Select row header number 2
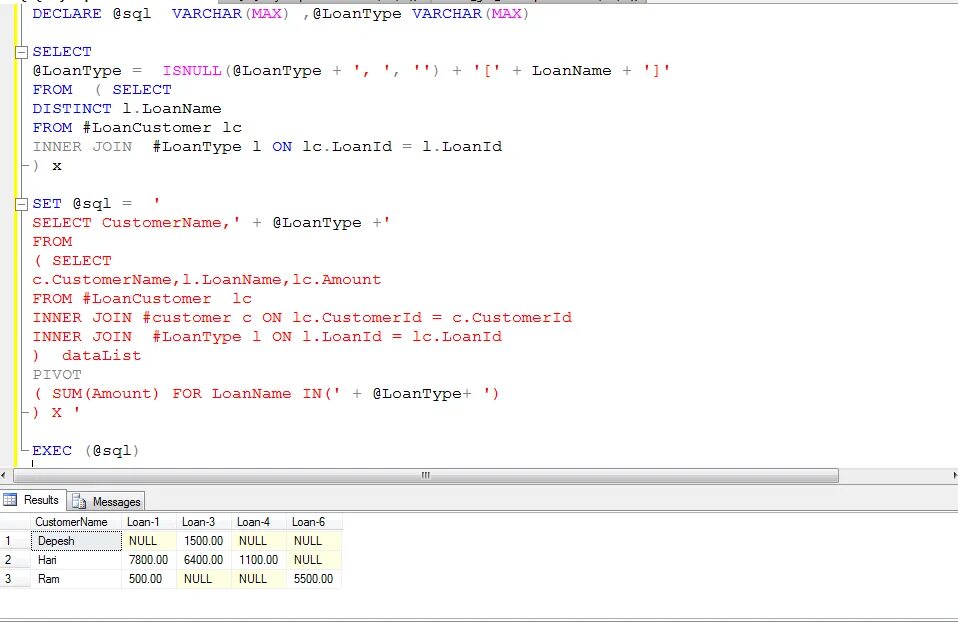Image resolution: width=958 pixels, height=622 pixels. (15, 560)
